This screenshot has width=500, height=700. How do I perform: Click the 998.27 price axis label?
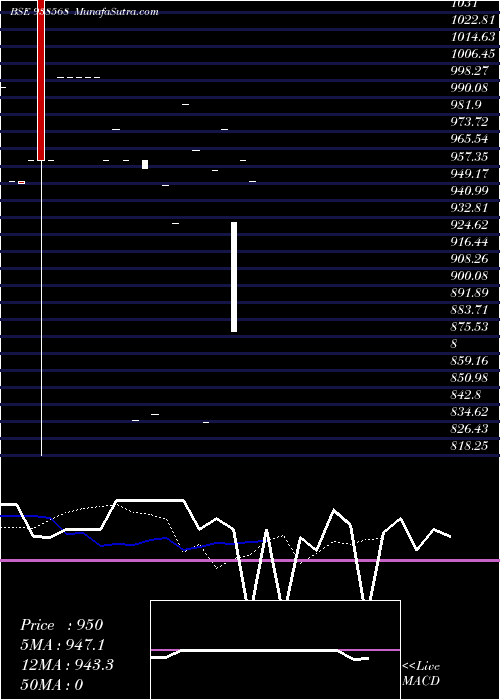[x=470, y=71]
